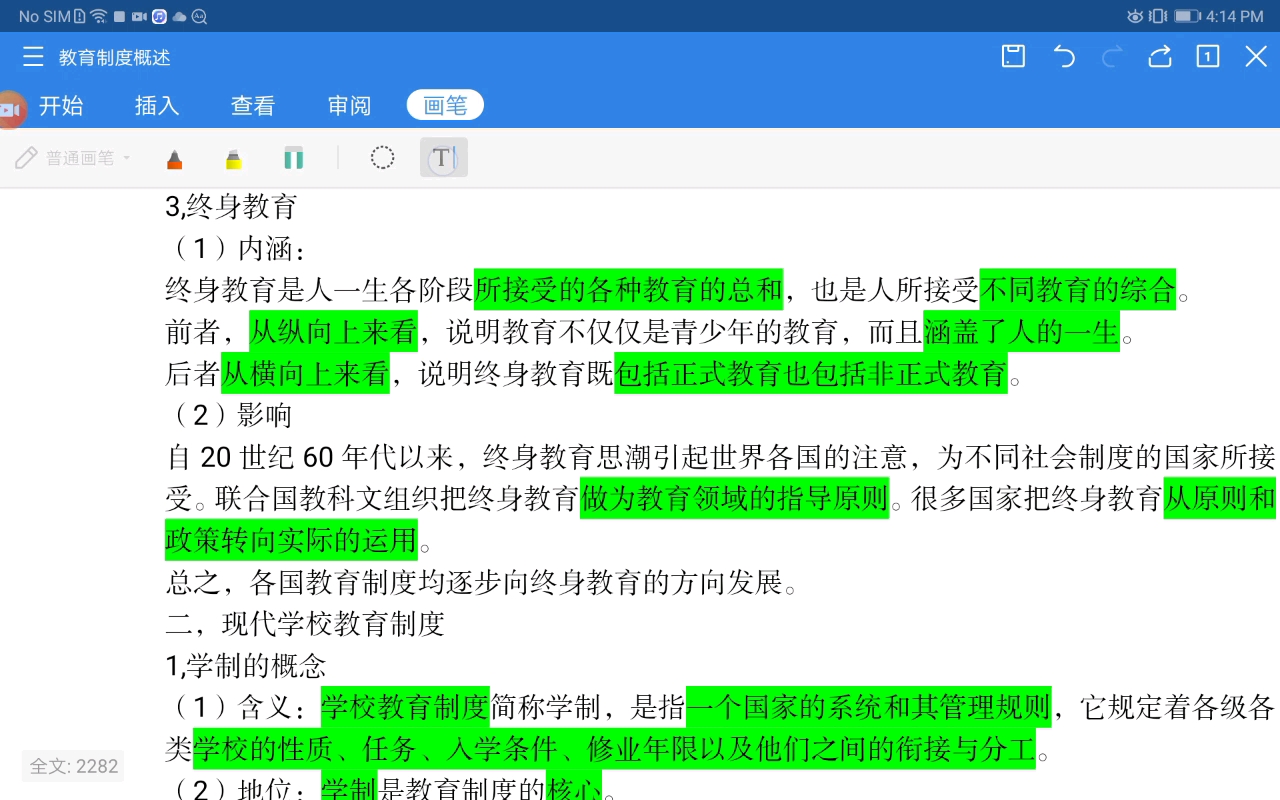Viewport: 1280px width, 800px height.
Task: Tap the highlighted text 所接受的各种教育的总和
Action: point(628,290)
